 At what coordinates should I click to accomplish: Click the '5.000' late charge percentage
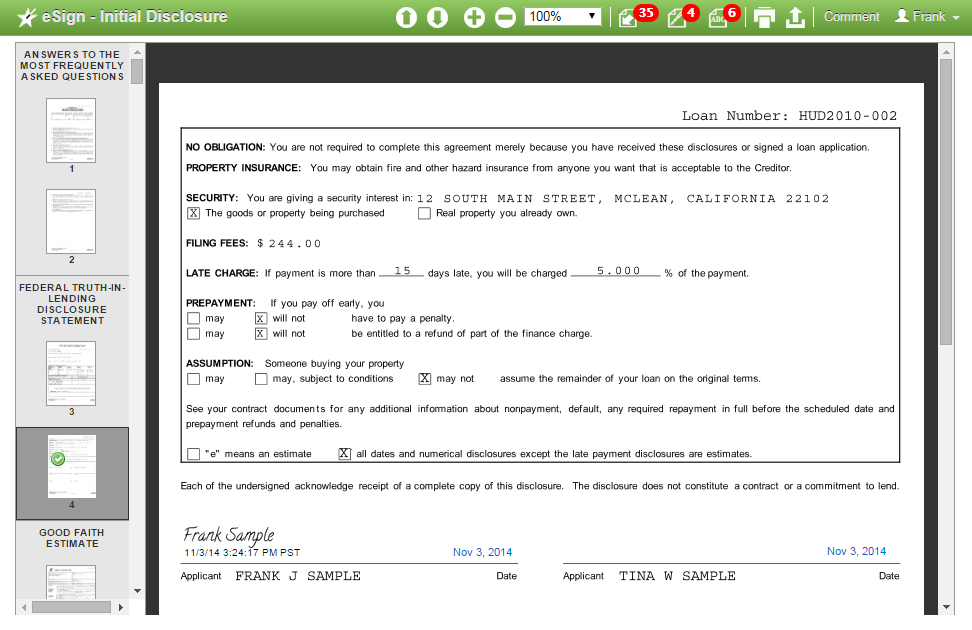pos(618,271)
